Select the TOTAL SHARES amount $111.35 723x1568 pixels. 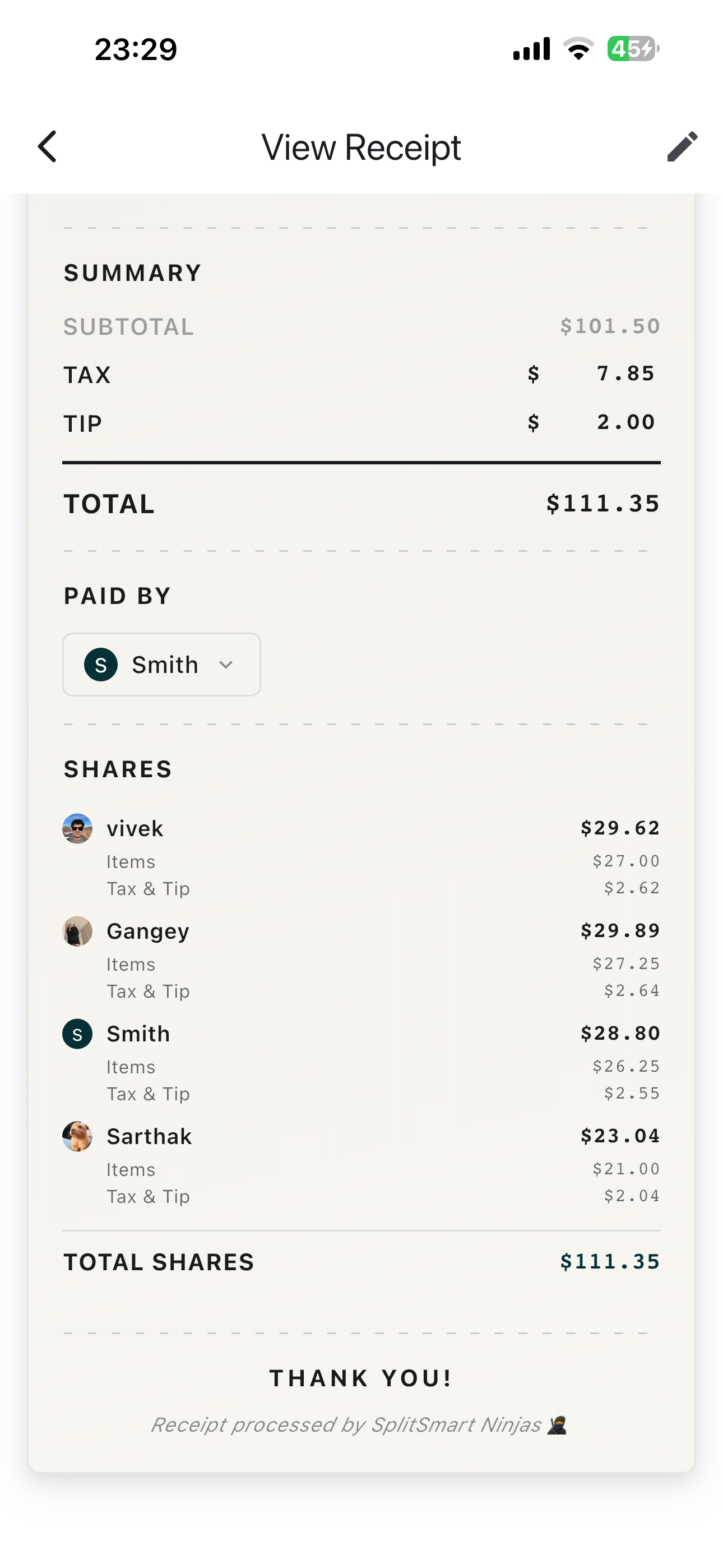610,1262
